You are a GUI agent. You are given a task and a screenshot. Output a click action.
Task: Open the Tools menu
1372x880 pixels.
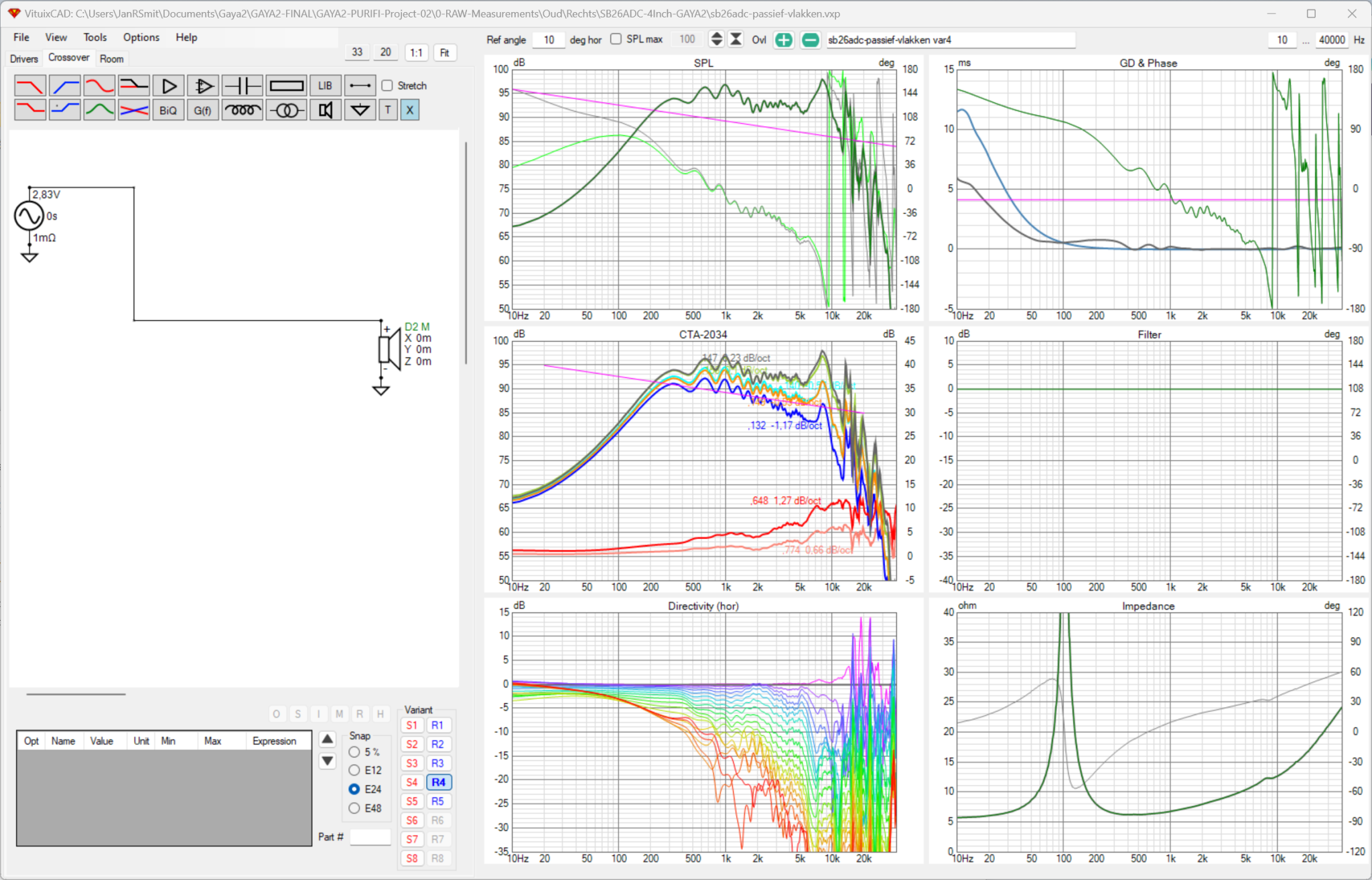coord(95,38)
